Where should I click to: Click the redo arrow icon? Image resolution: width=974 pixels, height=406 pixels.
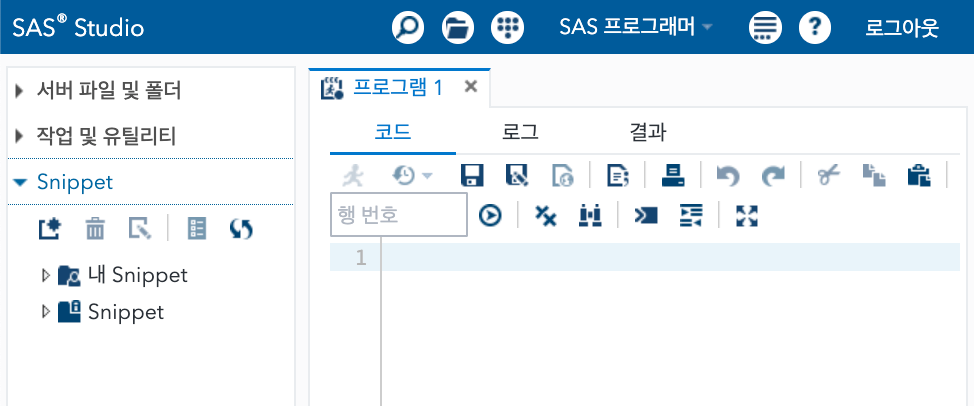tap(773, 176)
